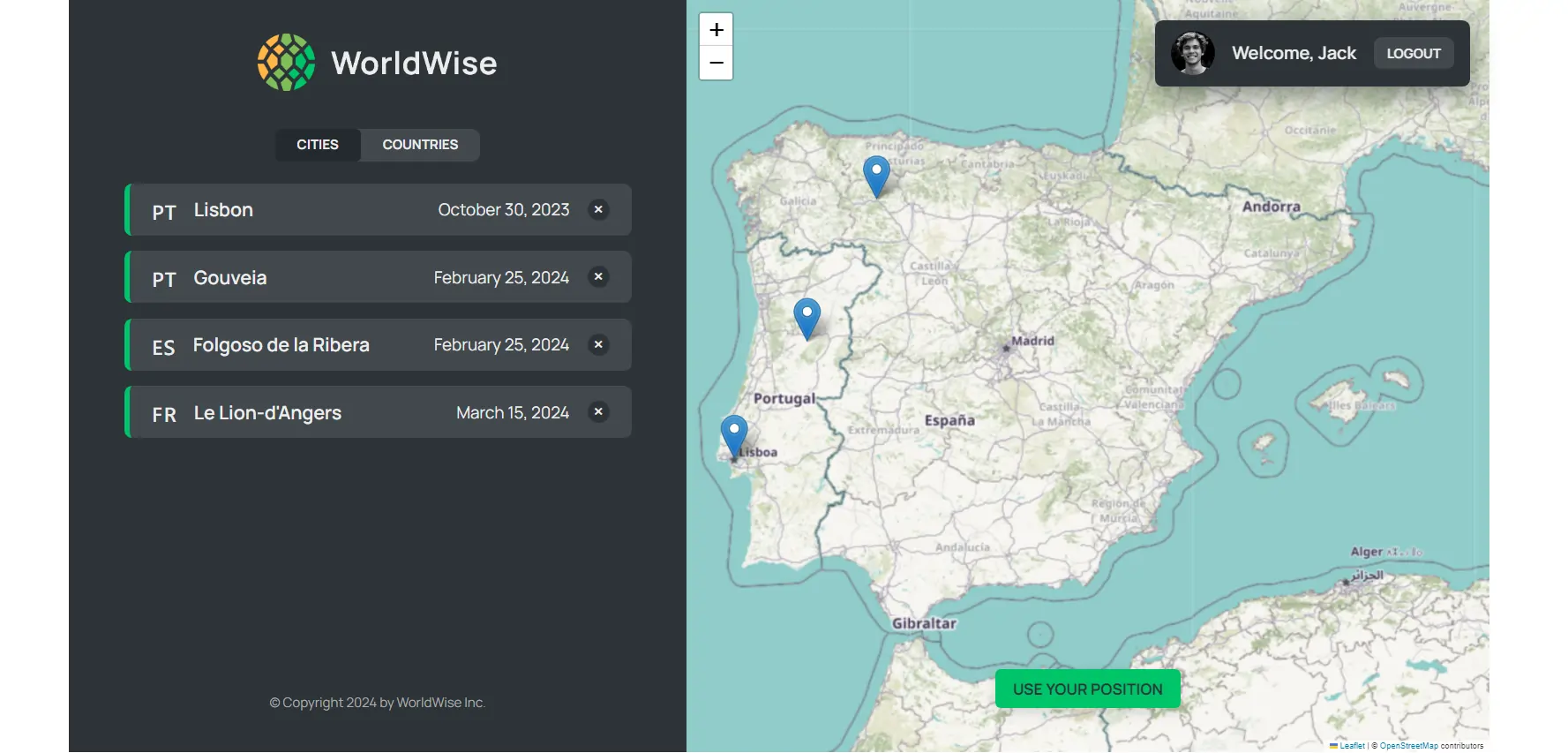Open the Gouveia city item

353,277
